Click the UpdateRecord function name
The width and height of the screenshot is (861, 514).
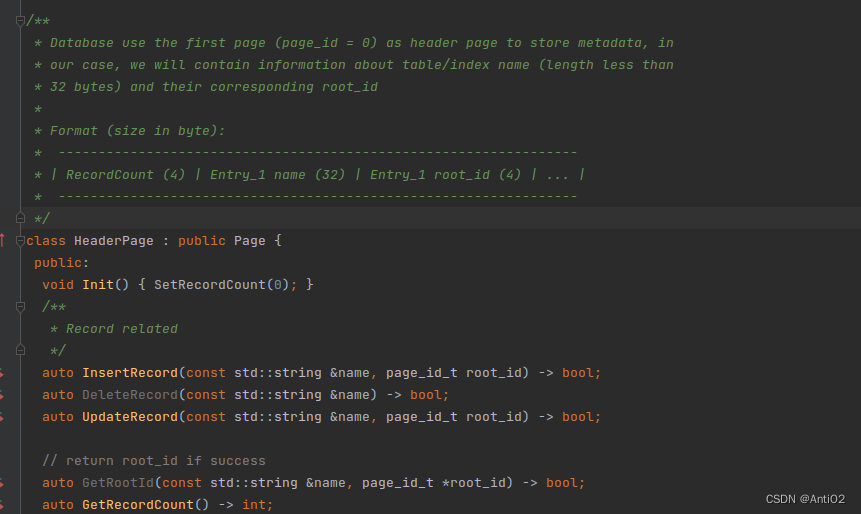(x=129, y=417)
